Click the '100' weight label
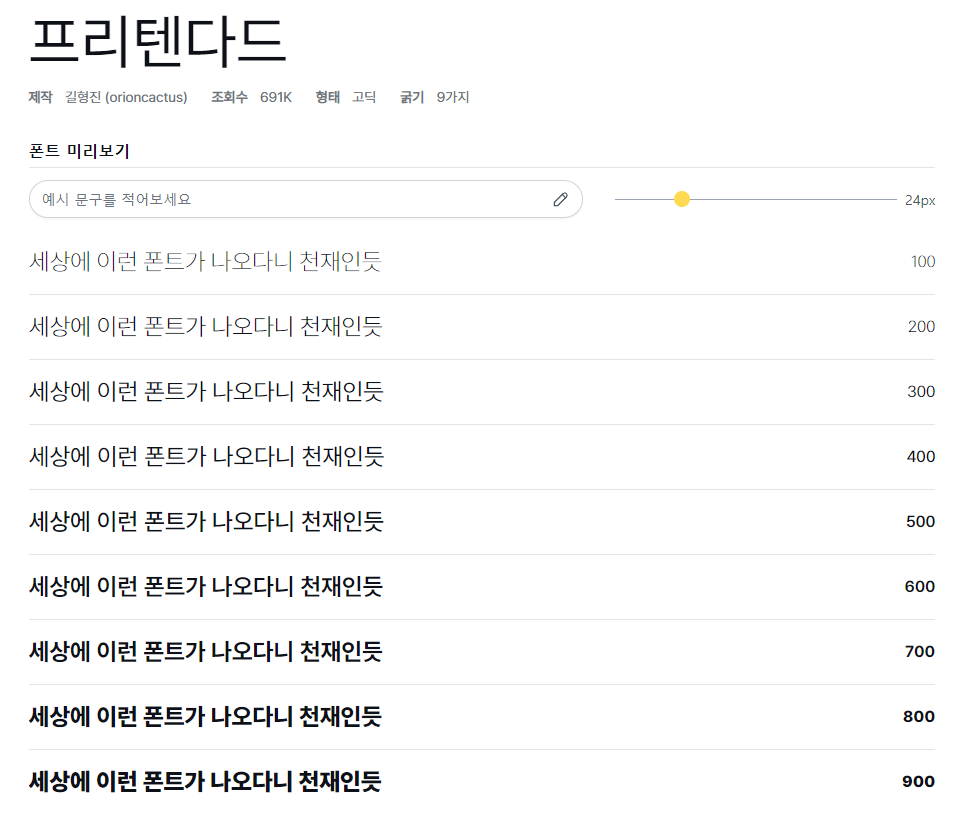The height and width of the screenshot is (826, 974). [x=923, y=262]
